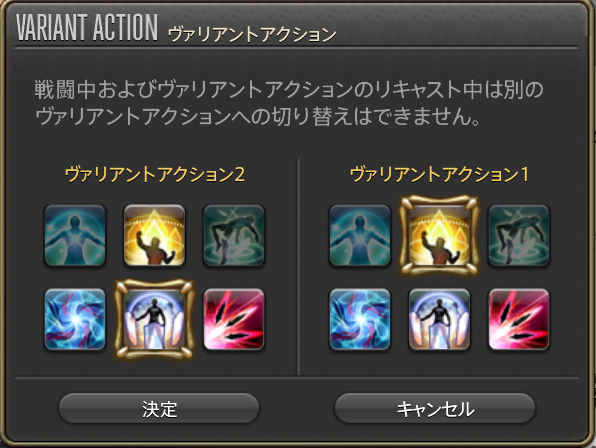Click the white ヴァリアントアクション subtitle in title bar

coord(252,34)
